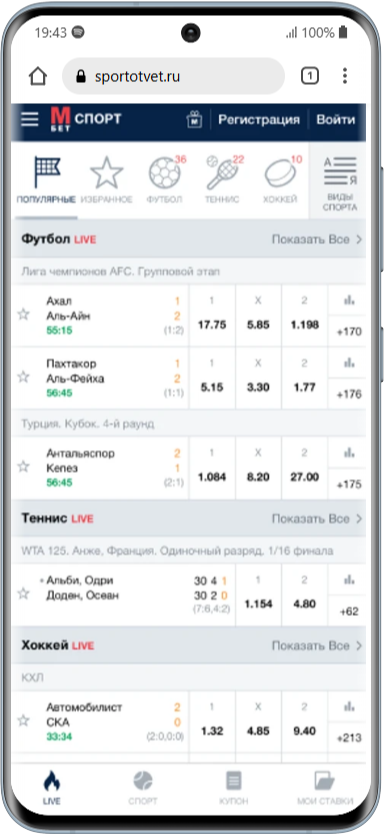
Task: Select the 17.75 odds for Ахал win
Action: point(212,316)
